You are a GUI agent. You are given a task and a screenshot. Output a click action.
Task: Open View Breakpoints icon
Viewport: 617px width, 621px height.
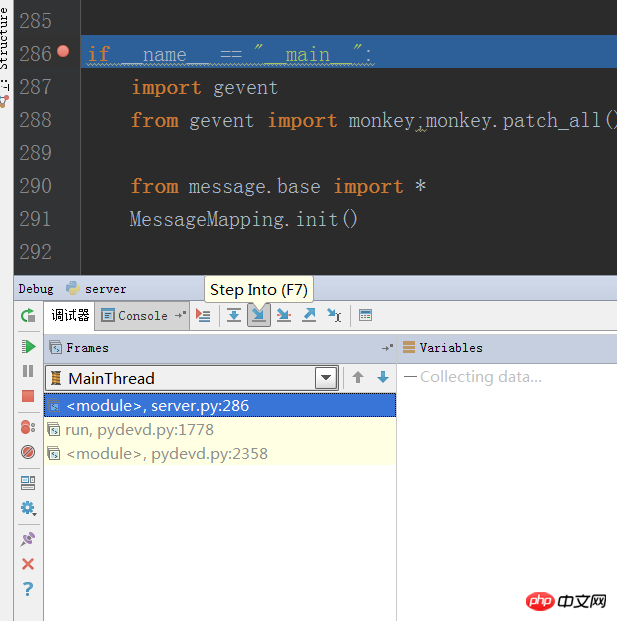click(x=28, y=427)
